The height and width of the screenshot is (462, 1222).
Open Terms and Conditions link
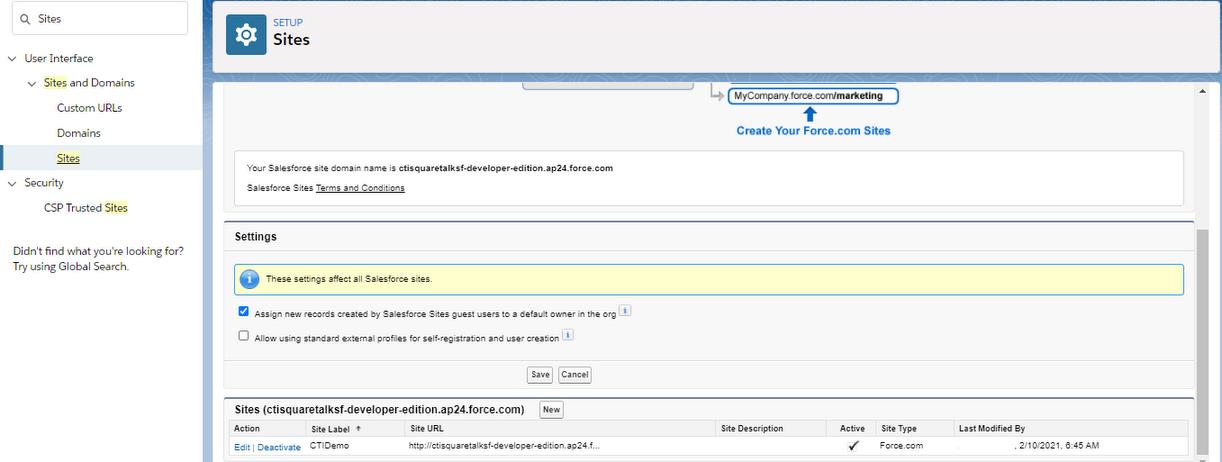(x=360, y=188)
